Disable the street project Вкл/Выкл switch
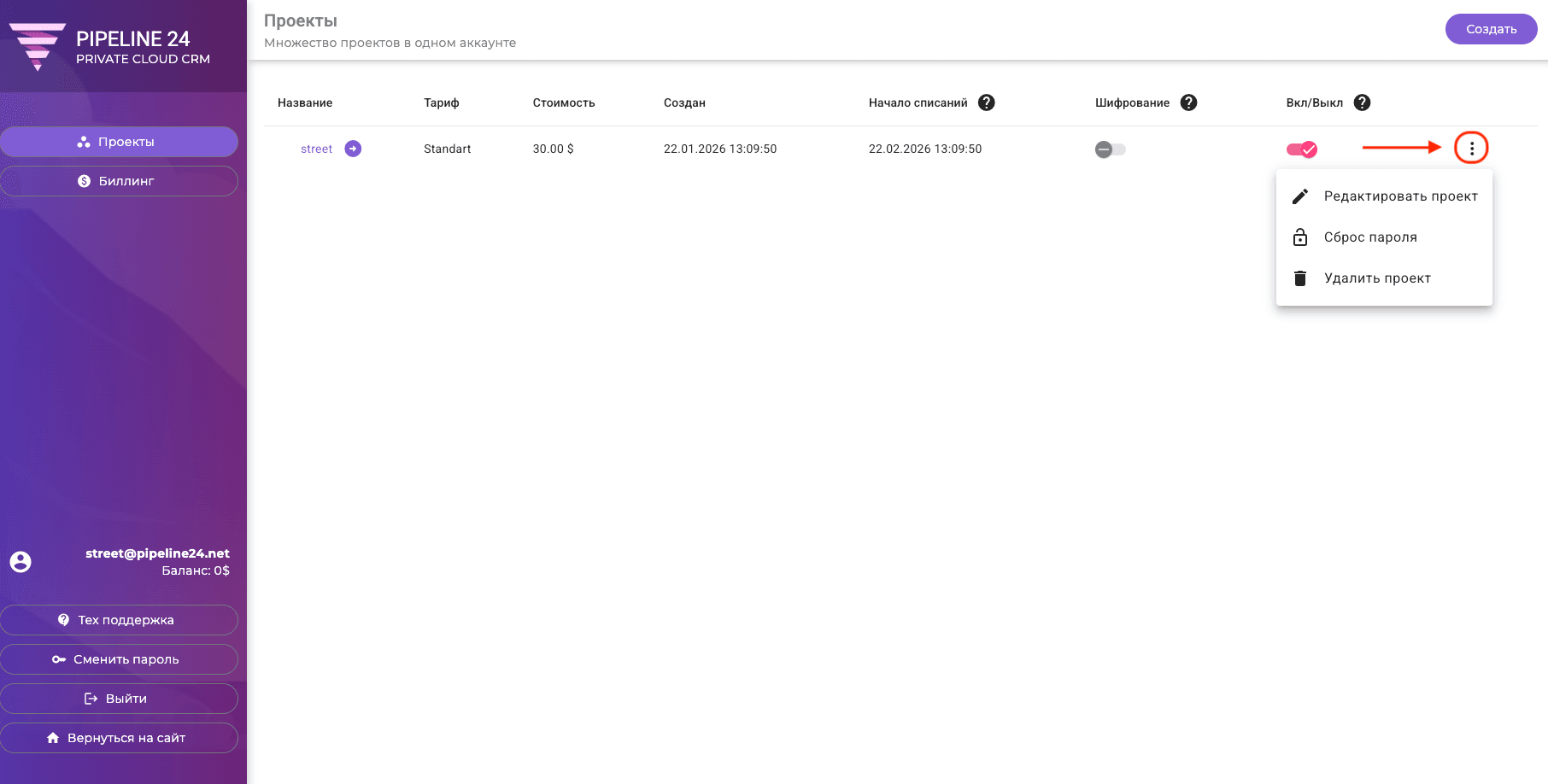 pos(1302,149)
